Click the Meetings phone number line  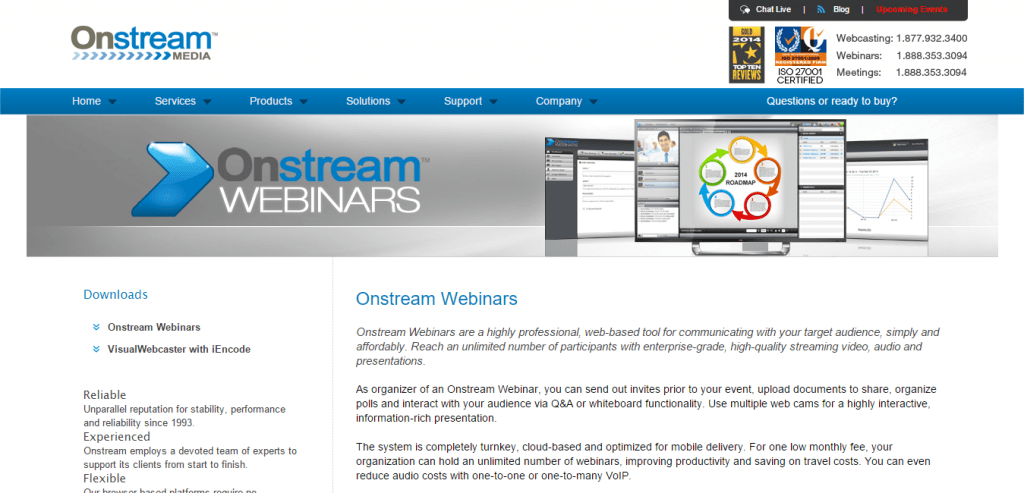pyautogui.click(x=902, y=72)
